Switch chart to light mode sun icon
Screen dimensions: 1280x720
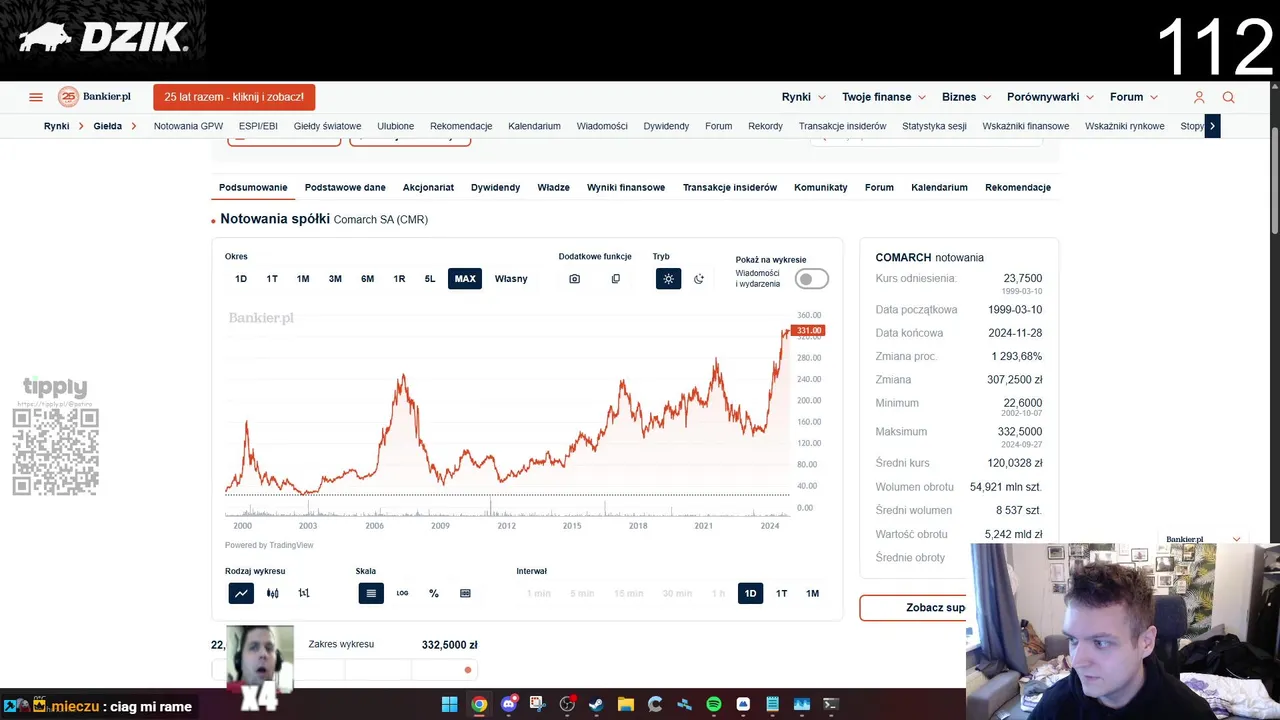point(668,279)
